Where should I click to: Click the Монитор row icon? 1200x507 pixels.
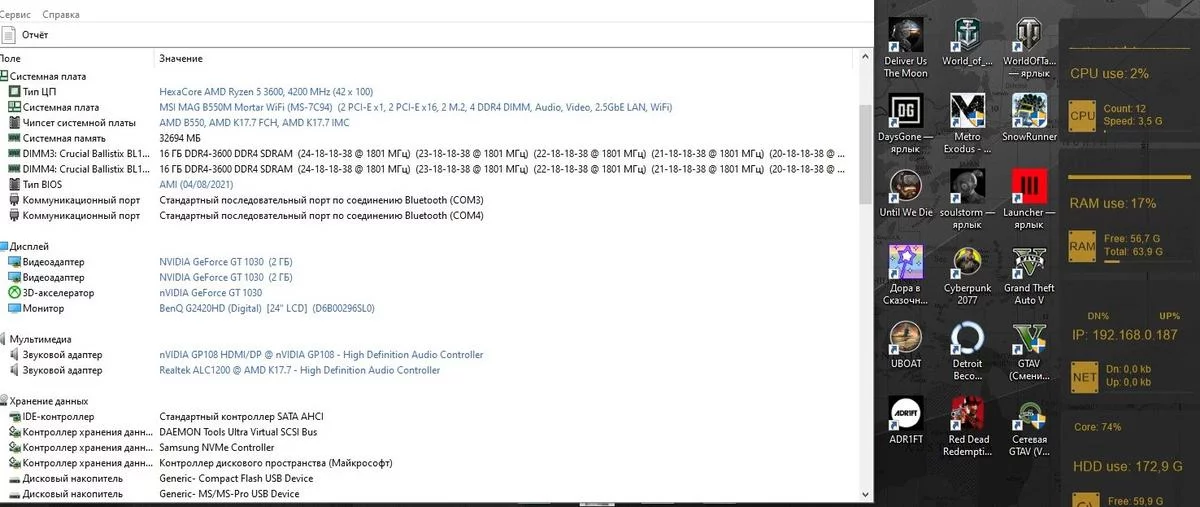[14, 308]
